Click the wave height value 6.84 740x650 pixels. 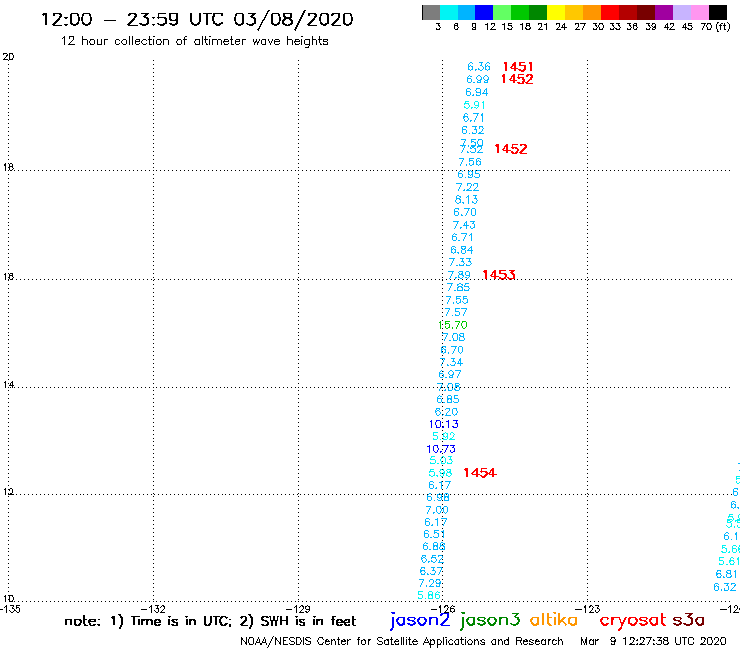pyautogui.click(x=462, y=250)
